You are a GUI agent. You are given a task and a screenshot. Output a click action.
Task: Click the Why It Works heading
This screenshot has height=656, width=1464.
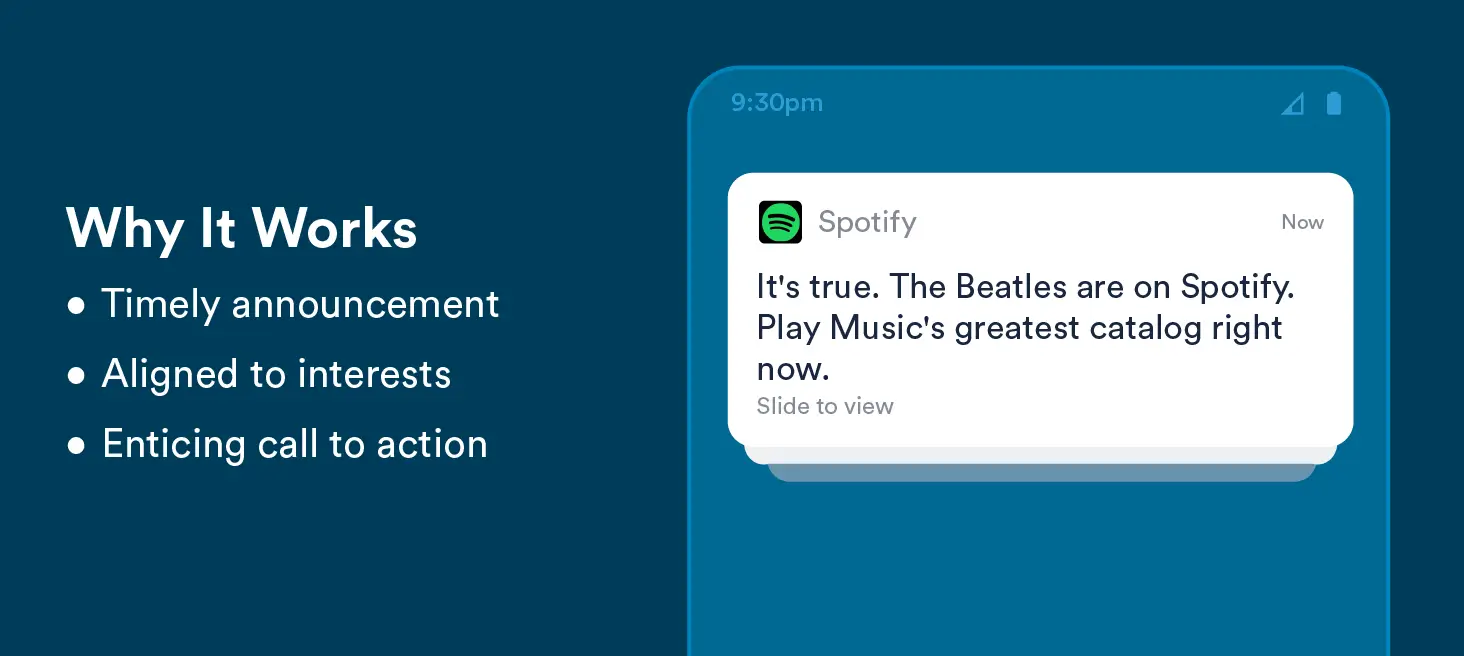coord(242,229)
